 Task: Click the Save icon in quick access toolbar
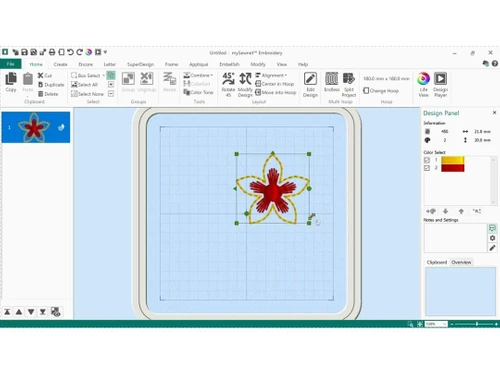tap(24, 52)
